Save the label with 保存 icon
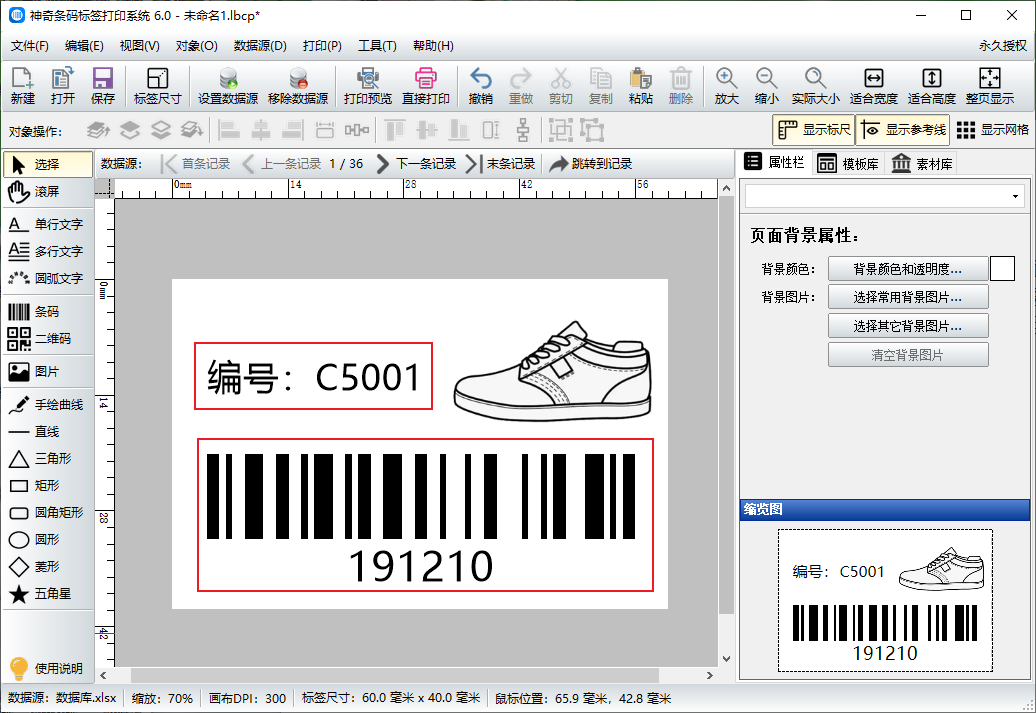The height and width of the screenshot is (713, 1036). (x=102, y=86)
